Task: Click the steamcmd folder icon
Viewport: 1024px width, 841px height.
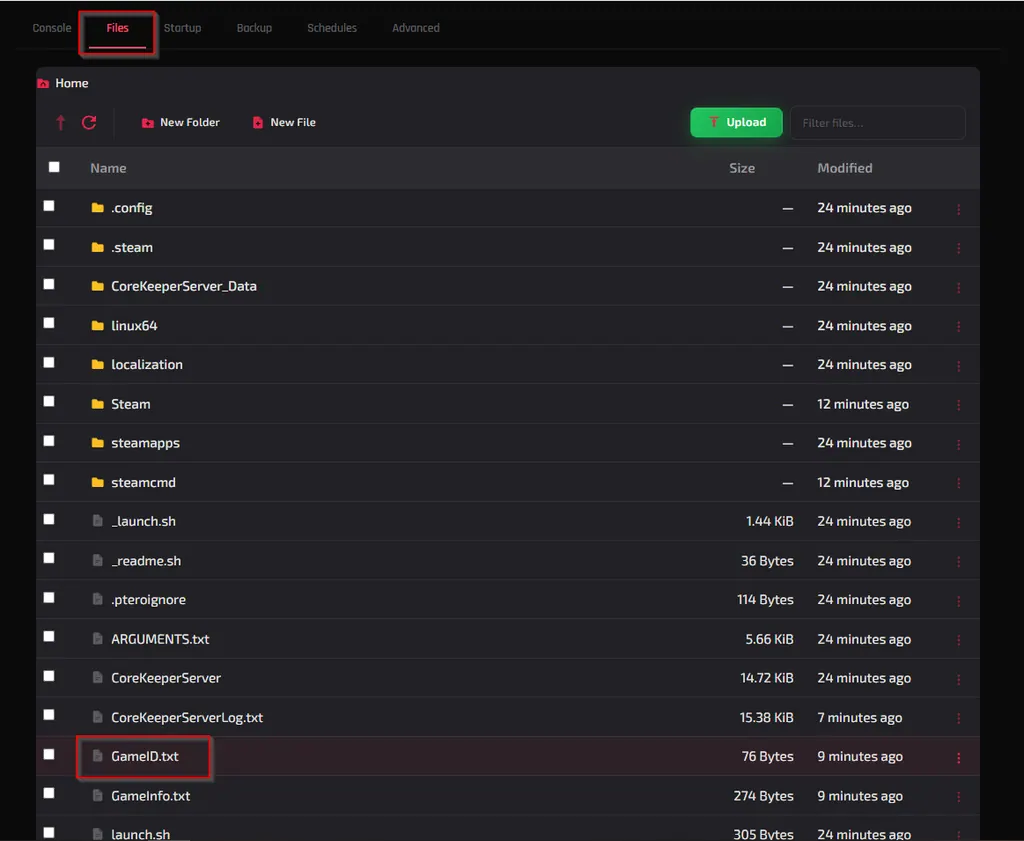Action: (97, 483)
